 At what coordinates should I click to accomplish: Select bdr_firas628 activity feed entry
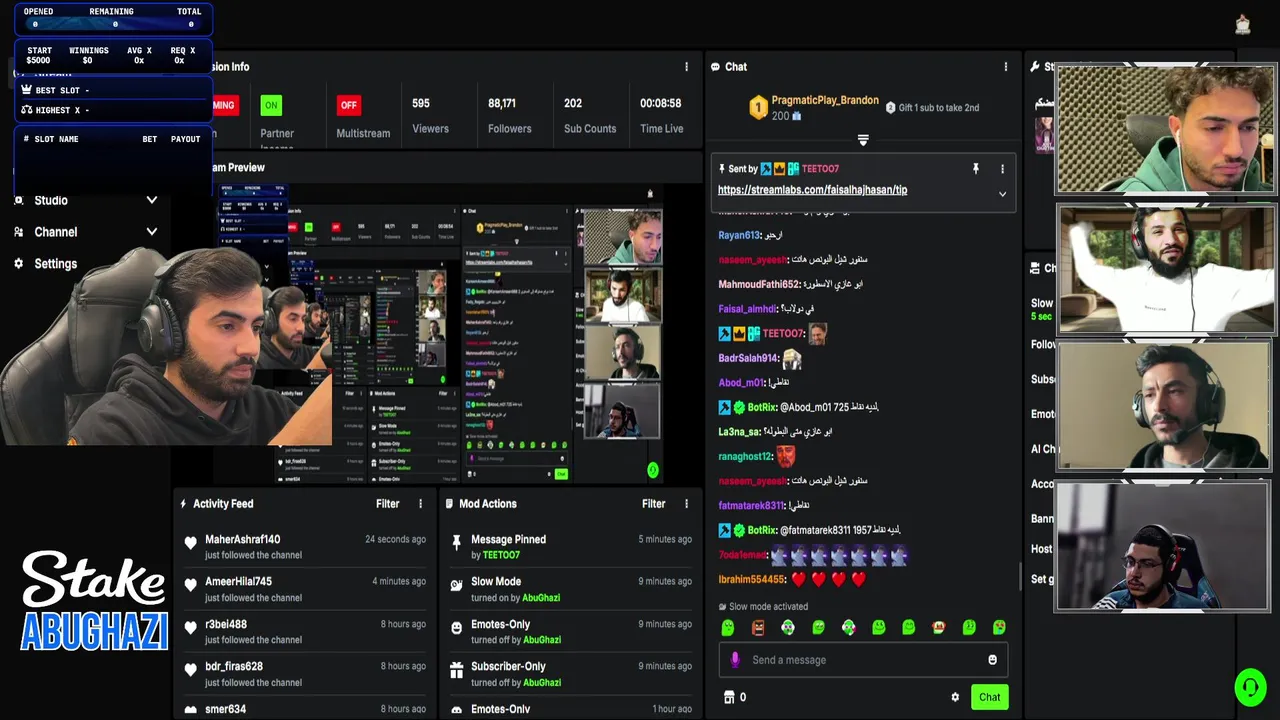coord(305,673)
